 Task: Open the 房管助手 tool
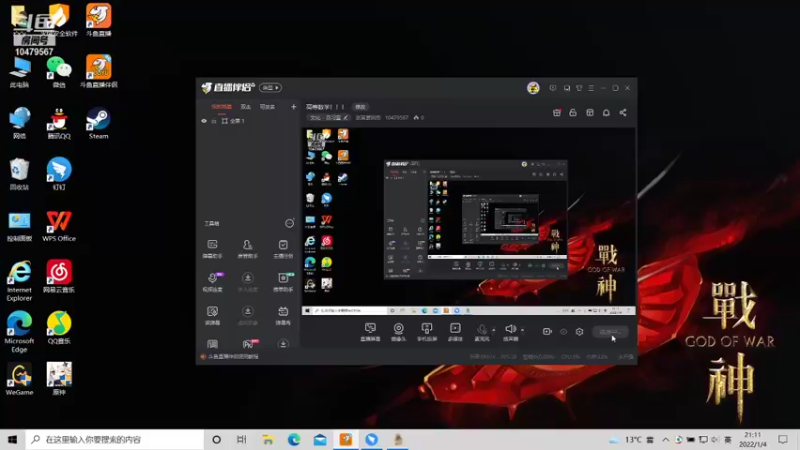[x=247, y=248]
